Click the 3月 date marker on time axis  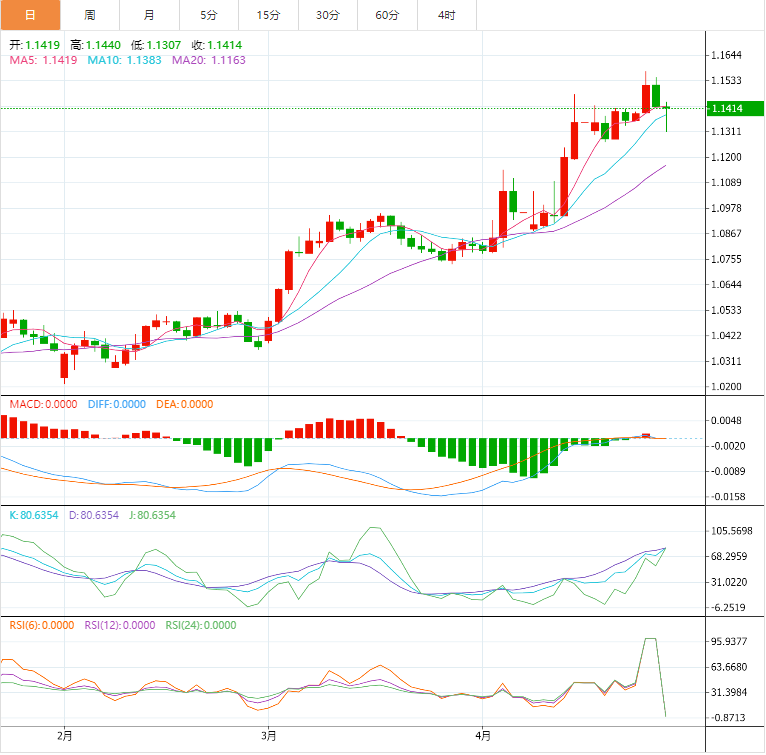coord(268,736)
